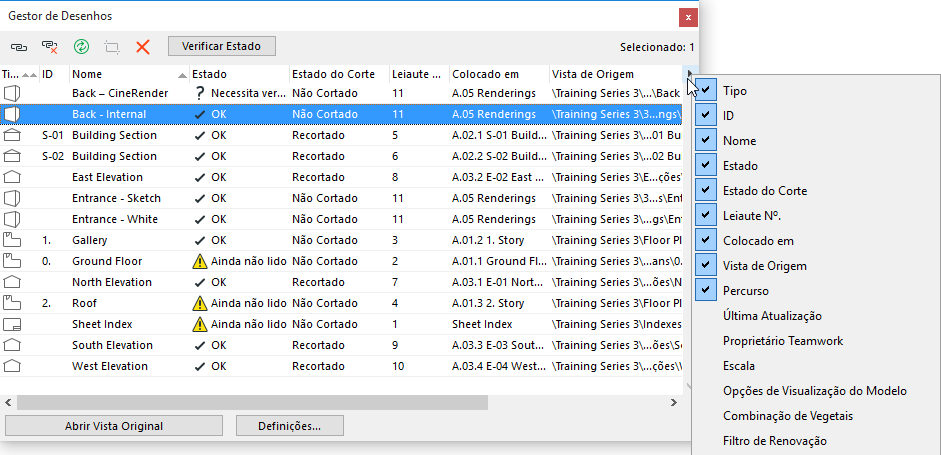Click the warning icon in Ground Floor row
The height and width of the screenshot is (455, 941).
tap(200, 261)
